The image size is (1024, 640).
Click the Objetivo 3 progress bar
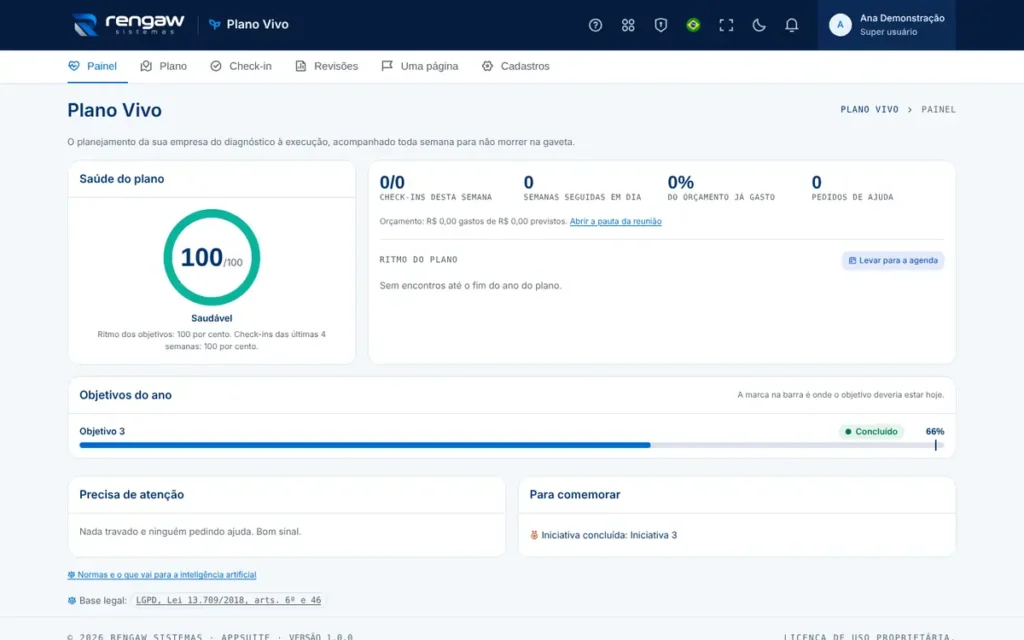pos(511,445)
